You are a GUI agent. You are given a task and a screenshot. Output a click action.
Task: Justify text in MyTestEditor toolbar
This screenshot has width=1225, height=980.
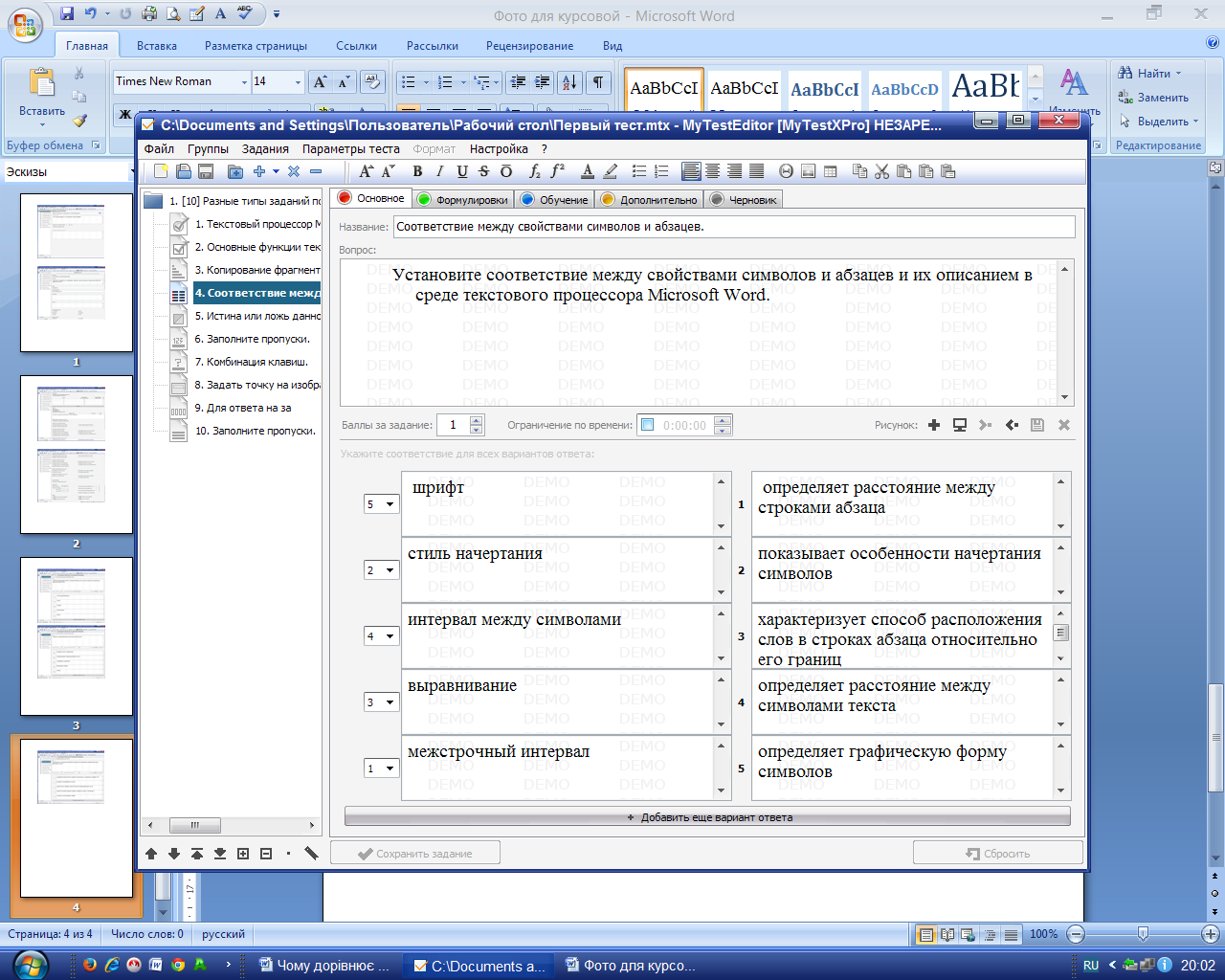(756, 171)
